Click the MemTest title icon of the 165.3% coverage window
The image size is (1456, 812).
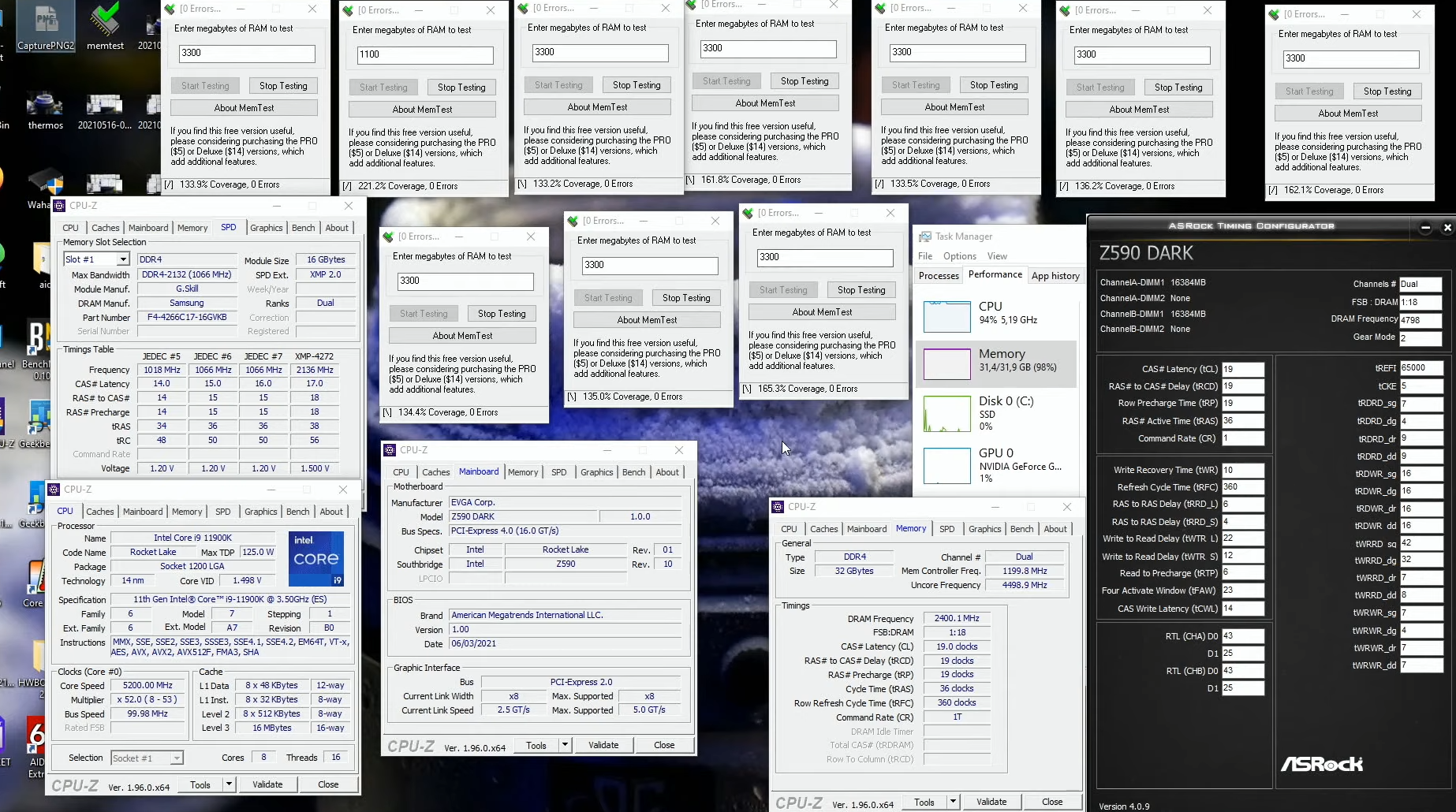pos(748,213)
